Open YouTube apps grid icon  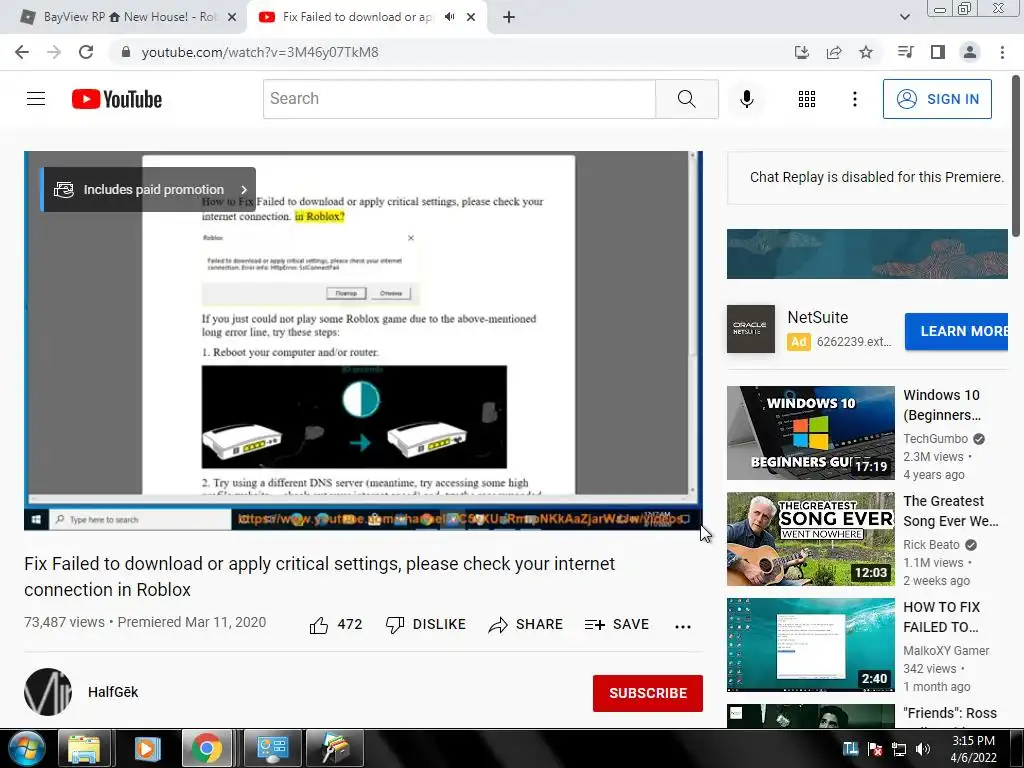click(807, 99)
